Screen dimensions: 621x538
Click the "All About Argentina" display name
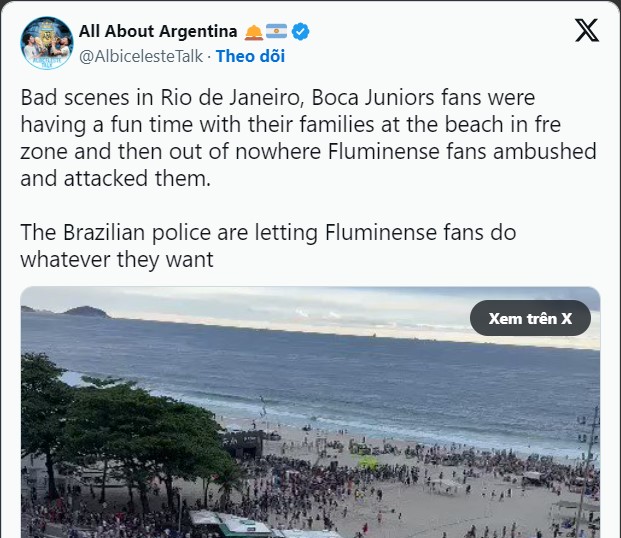click(x=157, y=31)
